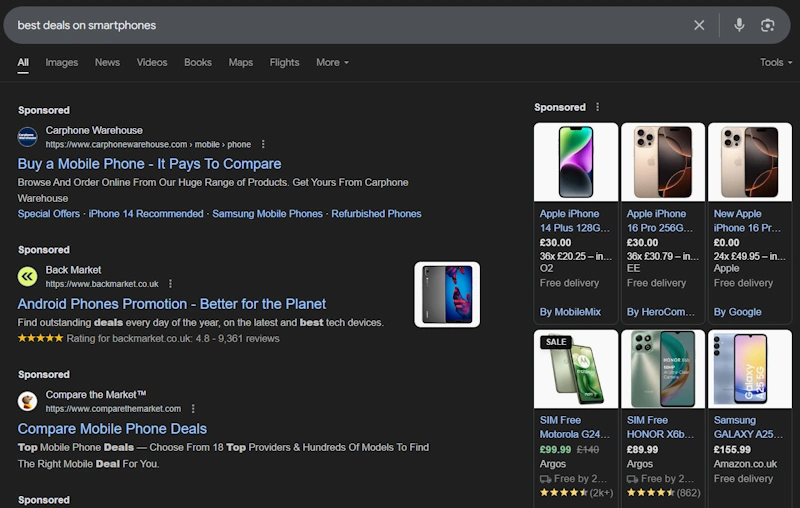Image resolution: width=800 pixels, height=508 pixels.
Task: Click the Motorola G24 SALE product image
Action: [x=576, y=369]
